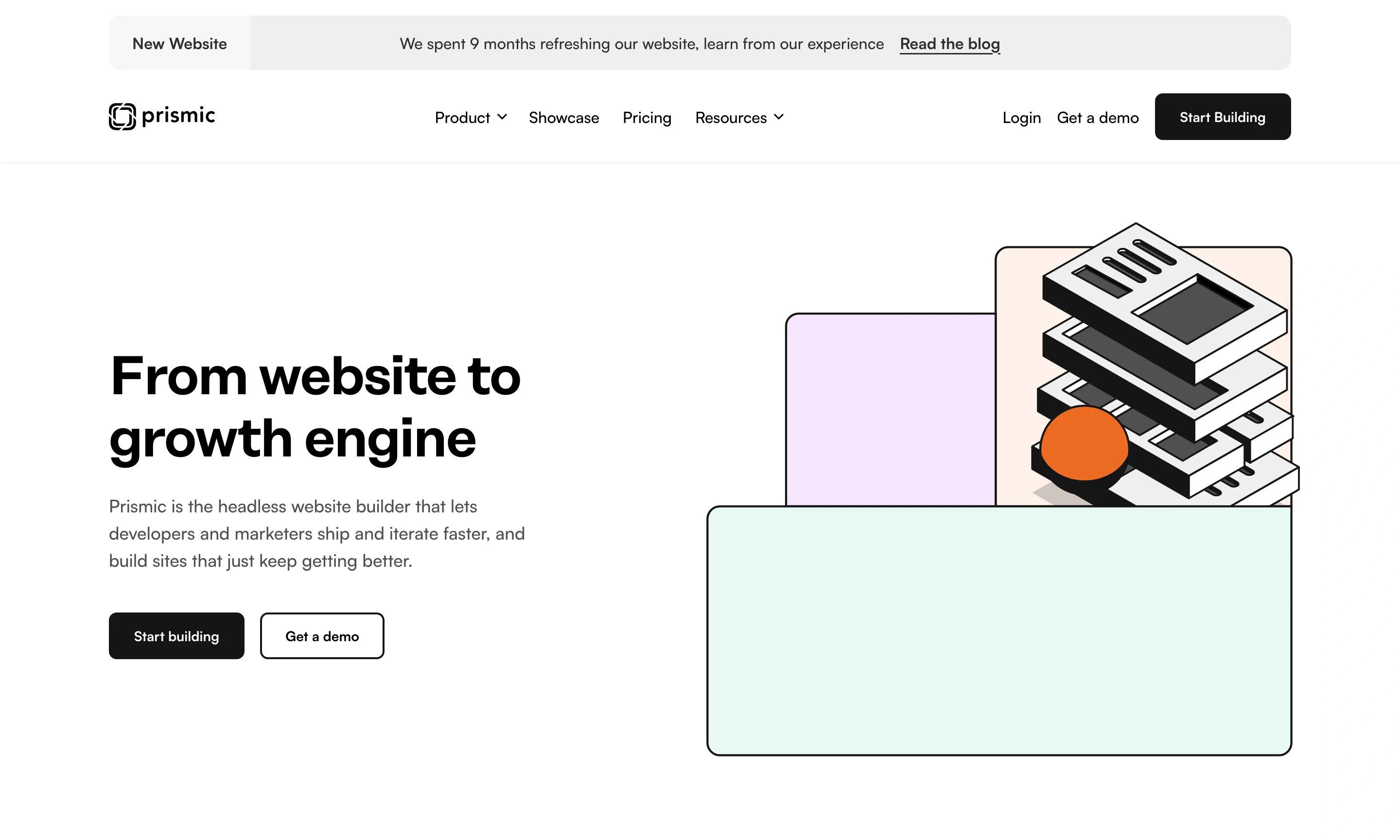This screenshot has width=1400, height=840.
Task: Open the Resources menu
Action: 739,117
